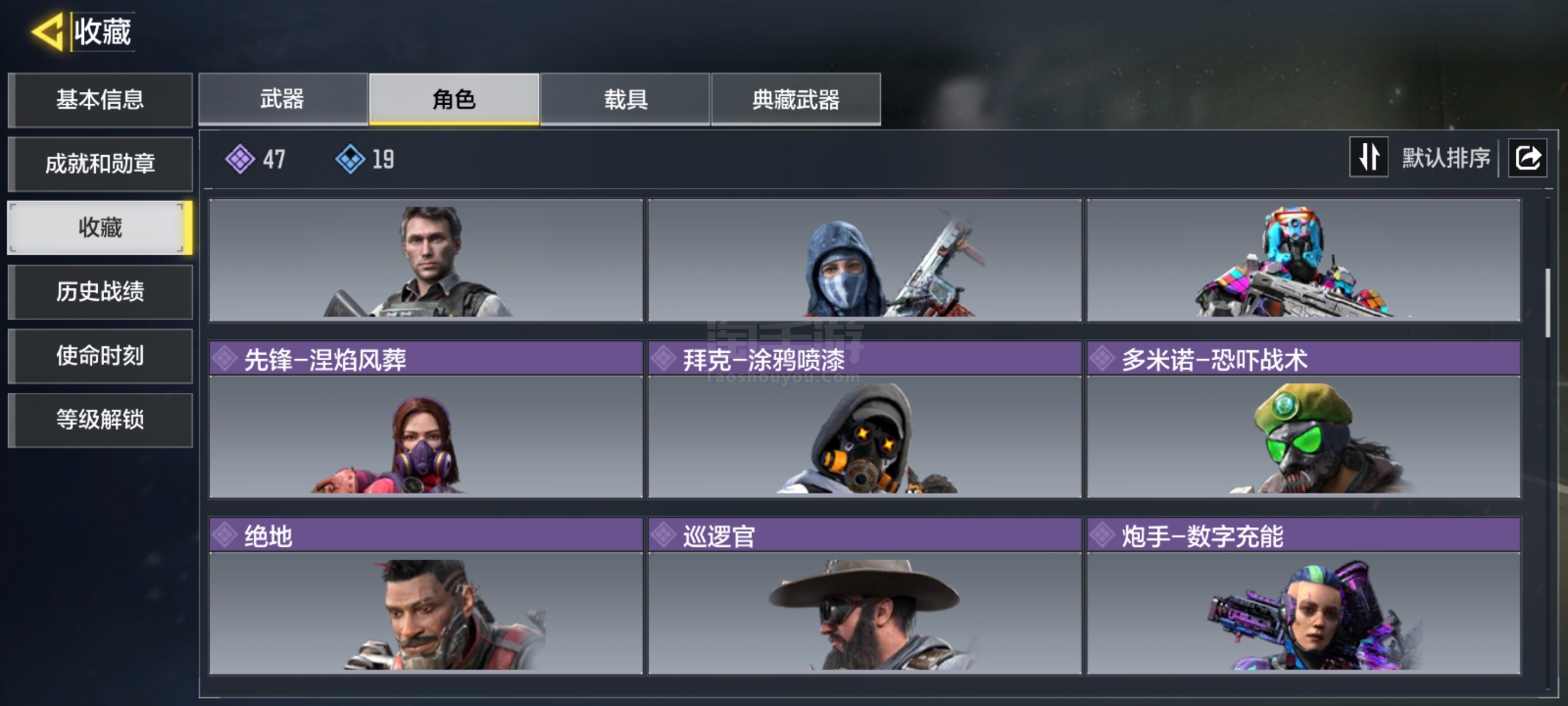1568x706 pixels.
Task: Open the 基本信息 section
Action: pos(100,99)
